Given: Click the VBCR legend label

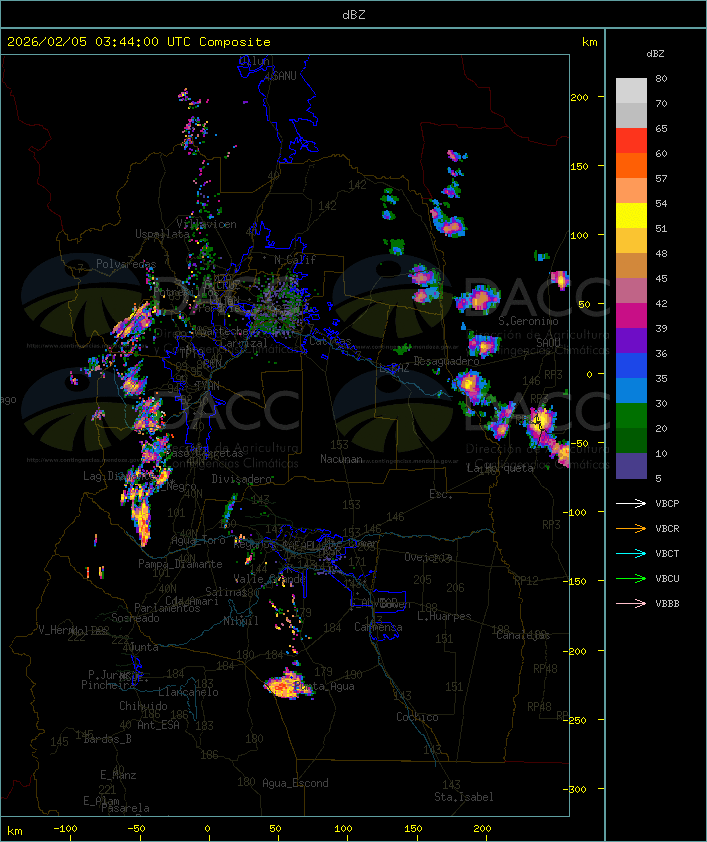Looking at the screenshot, I should (667, 528).
